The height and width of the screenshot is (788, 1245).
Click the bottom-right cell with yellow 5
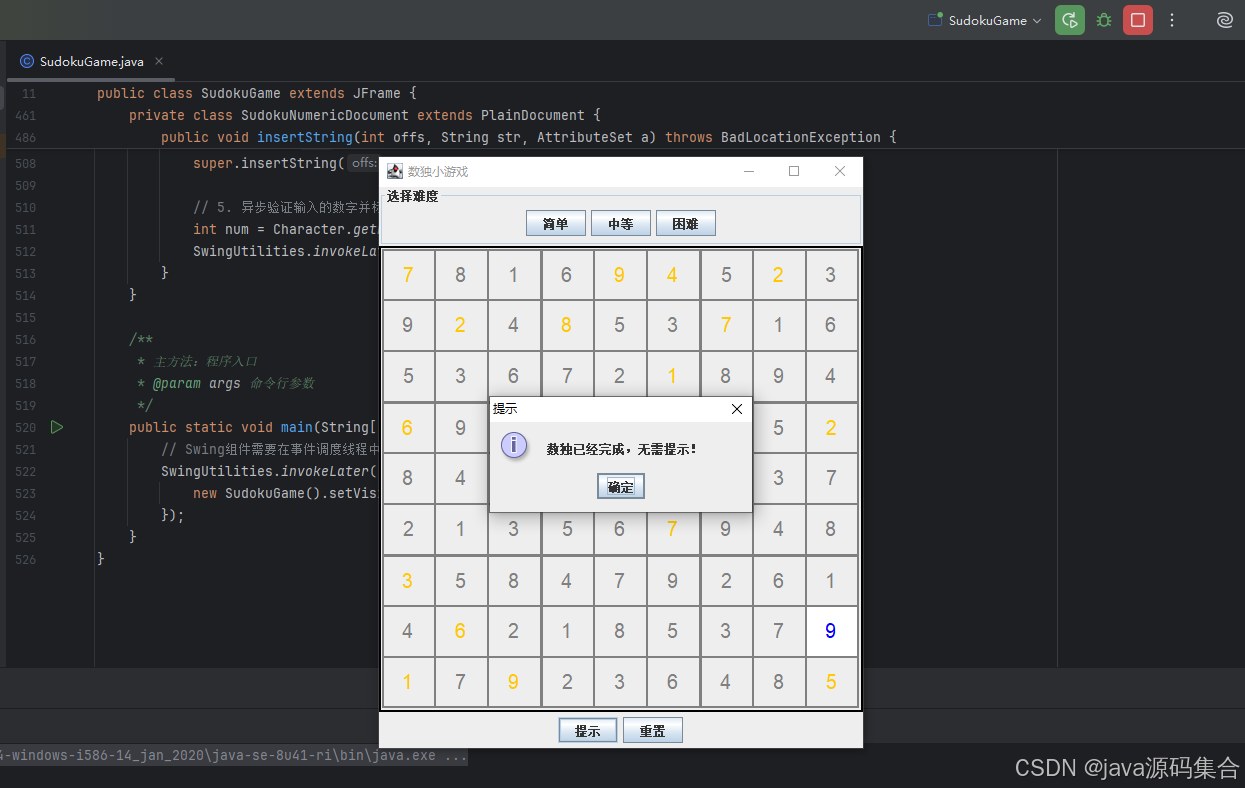[831, 682]
